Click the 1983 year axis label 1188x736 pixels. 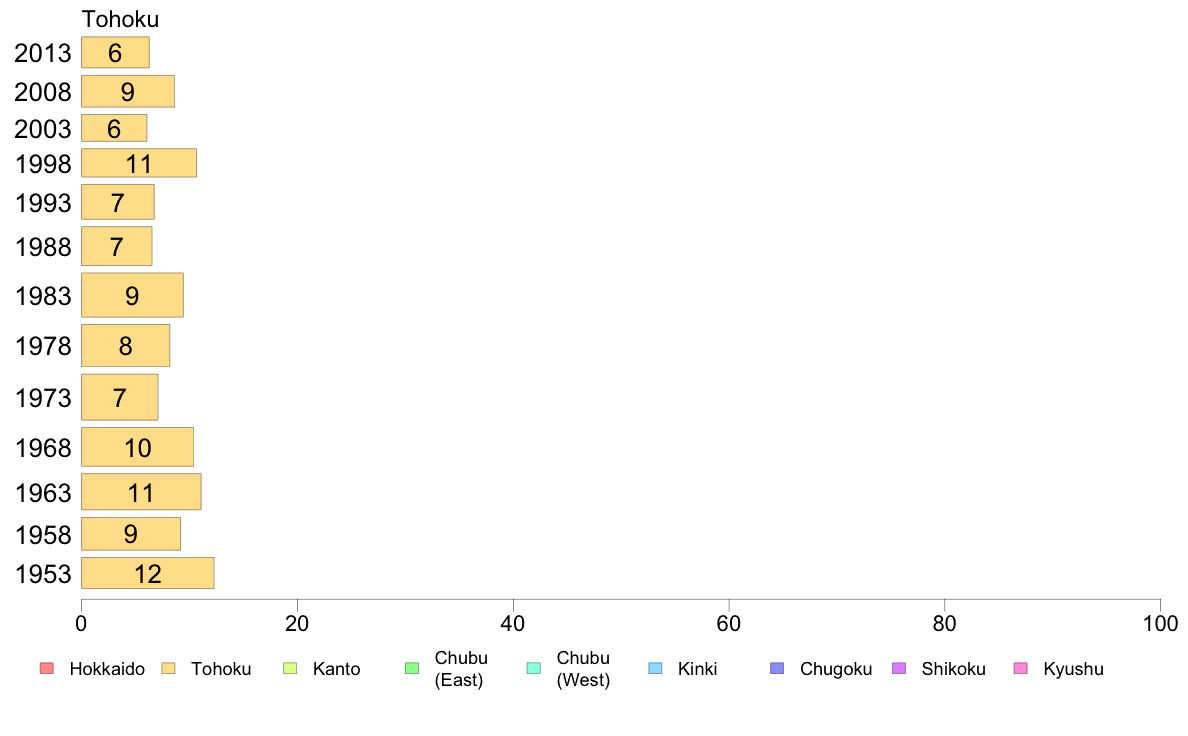tap(43, 296)
